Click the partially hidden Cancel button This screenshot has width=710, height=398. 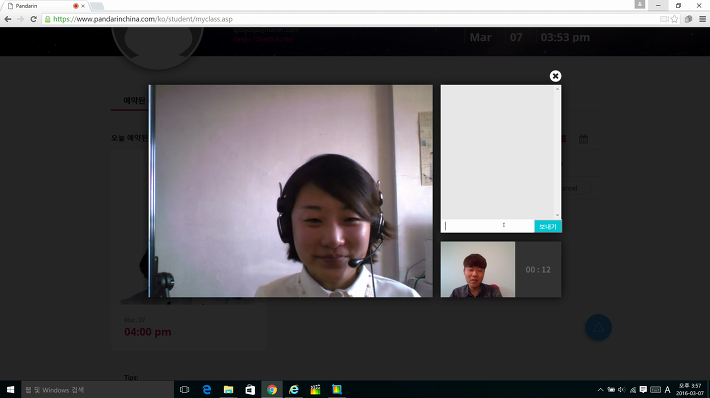tap(576, 188)
